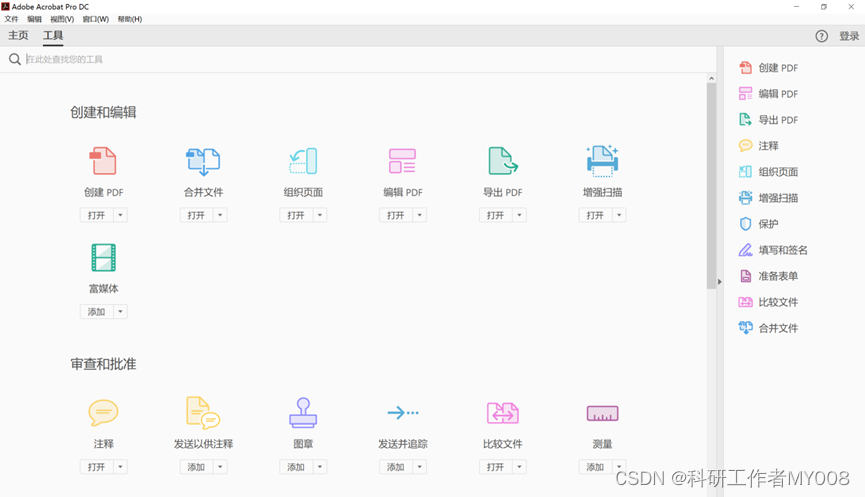Viewport: 865px width, 497px height.
Task: Click 打开 button under 注释
Action: tap(97, 467)
